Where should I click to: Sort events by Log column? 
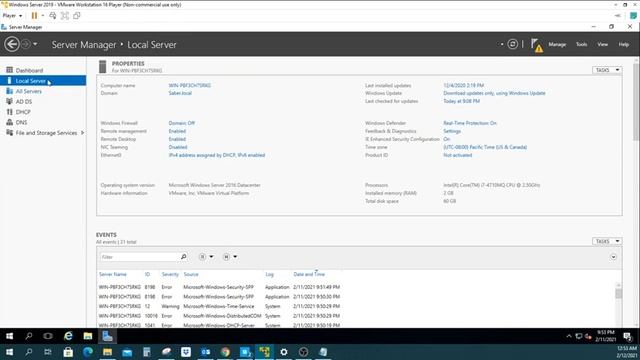click(269, 274)
